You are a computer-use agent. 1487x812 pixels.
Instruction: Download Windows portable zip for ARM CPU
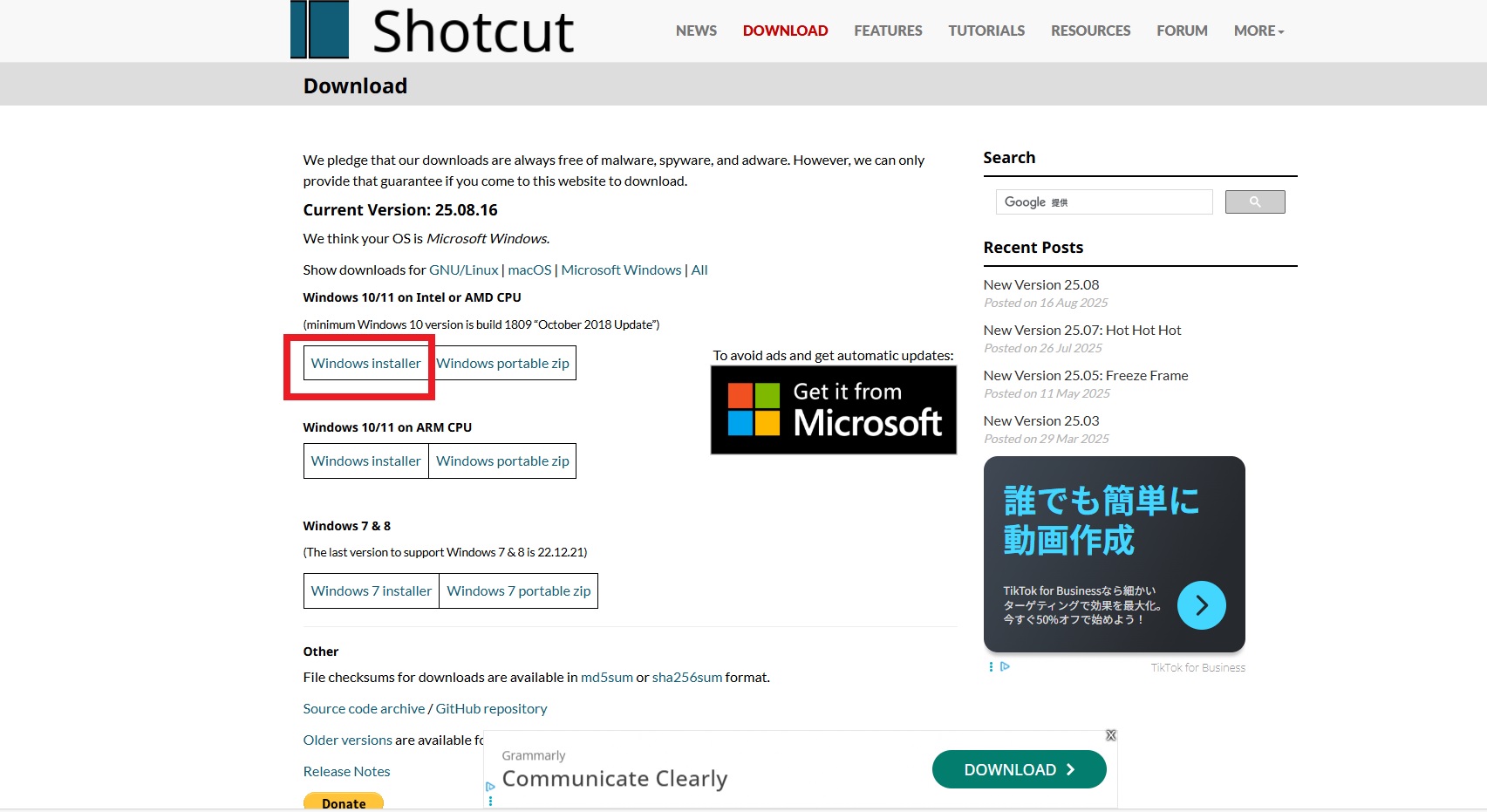tap(502, 461)
